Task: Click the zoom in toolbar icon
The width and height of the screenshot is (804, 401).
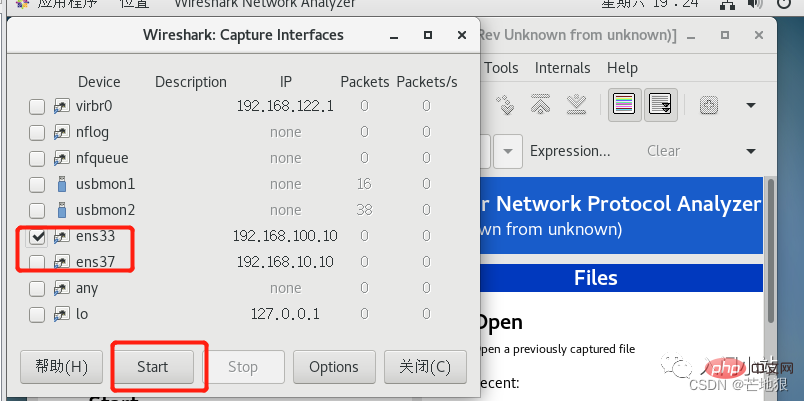Action: [709, 106]
